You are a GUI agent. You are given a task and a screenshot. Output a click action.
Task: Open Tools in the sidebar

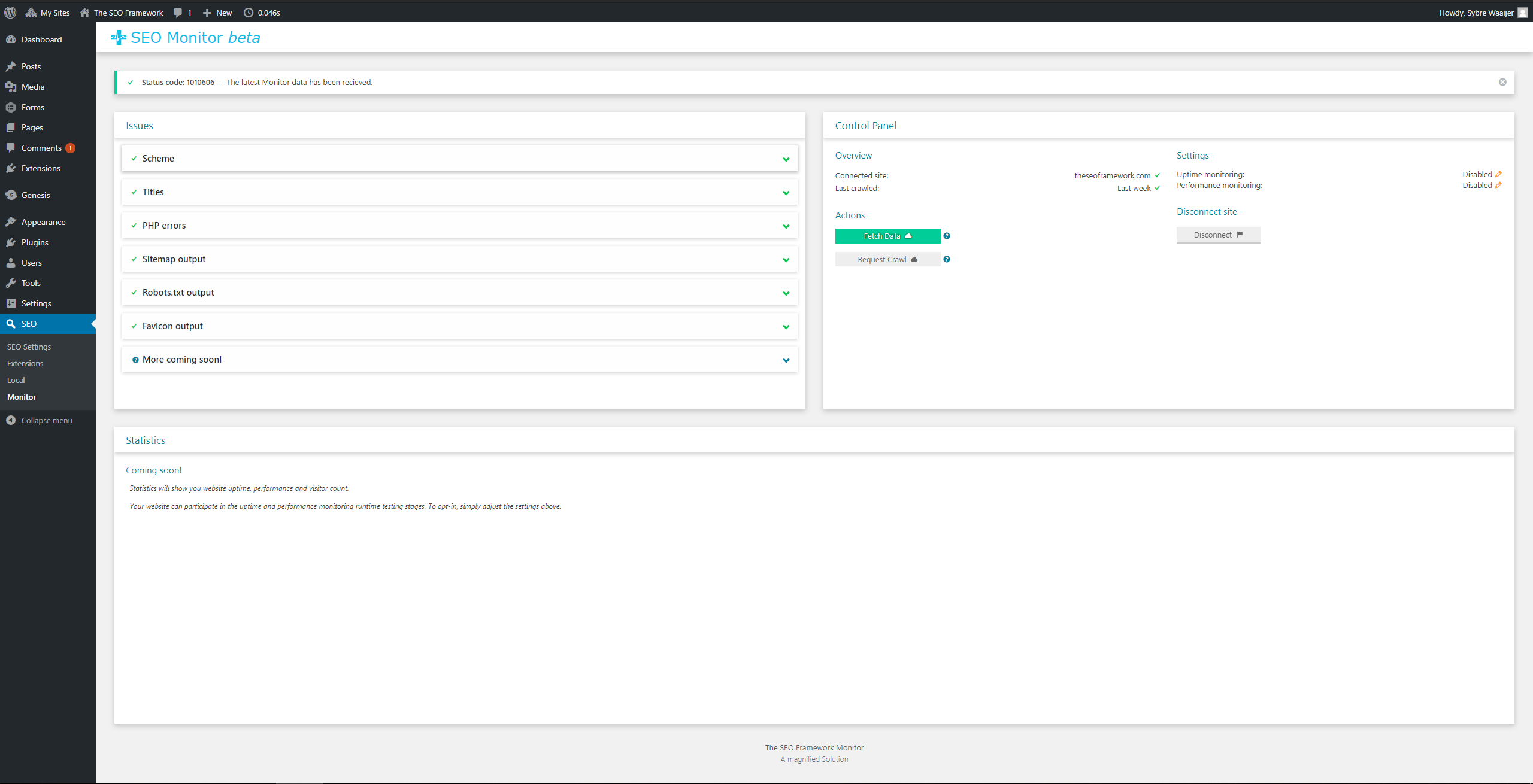pos(48,283)
